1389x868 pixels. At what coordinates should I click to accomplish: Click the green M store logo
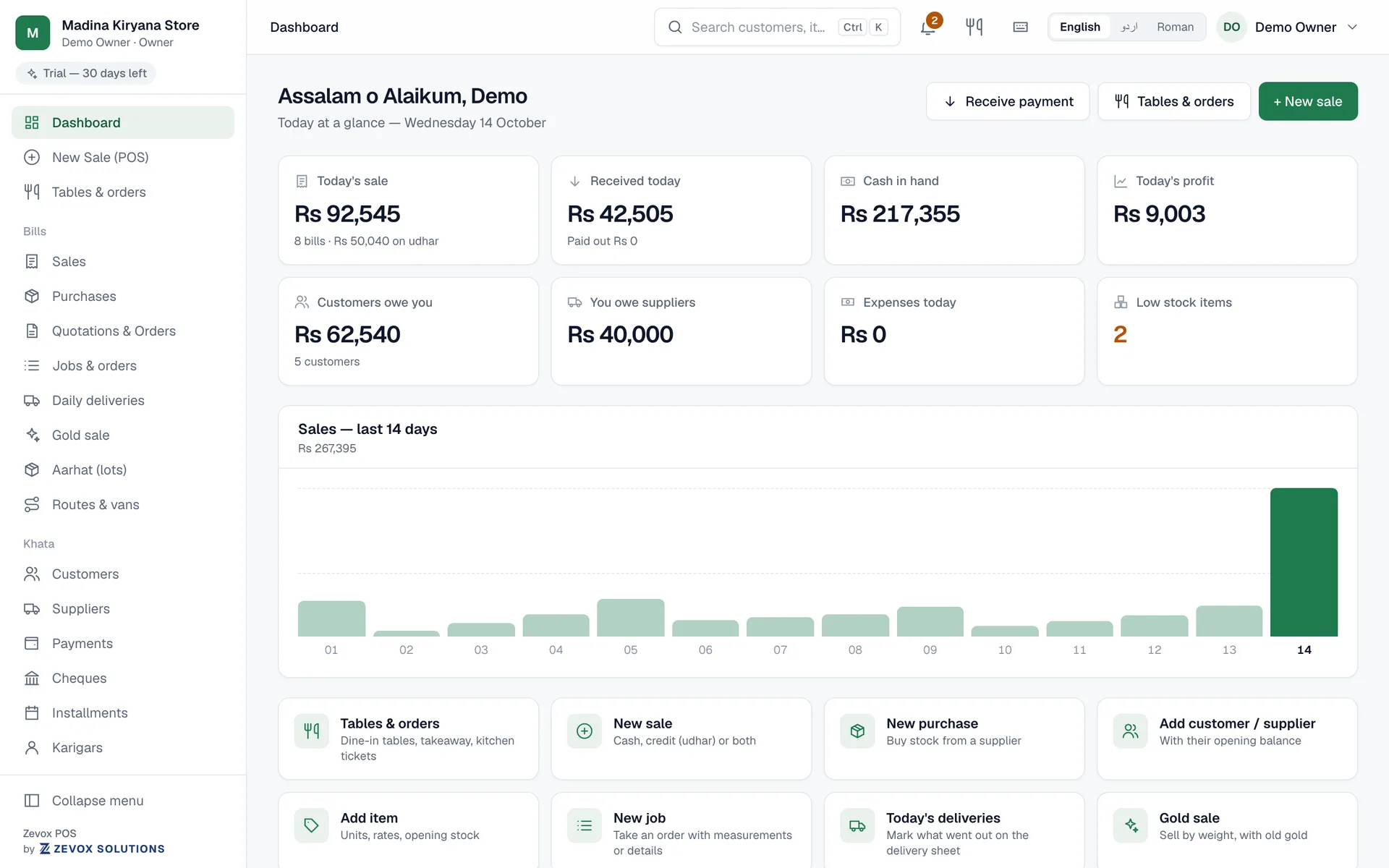33,33
